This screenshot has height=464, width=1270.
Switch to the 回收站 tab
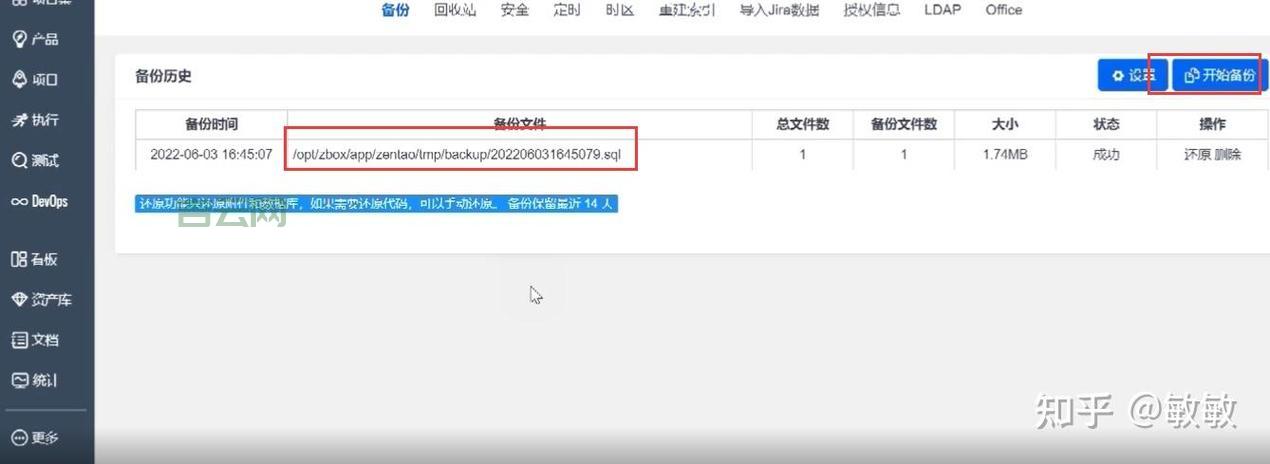click(455, 10)
